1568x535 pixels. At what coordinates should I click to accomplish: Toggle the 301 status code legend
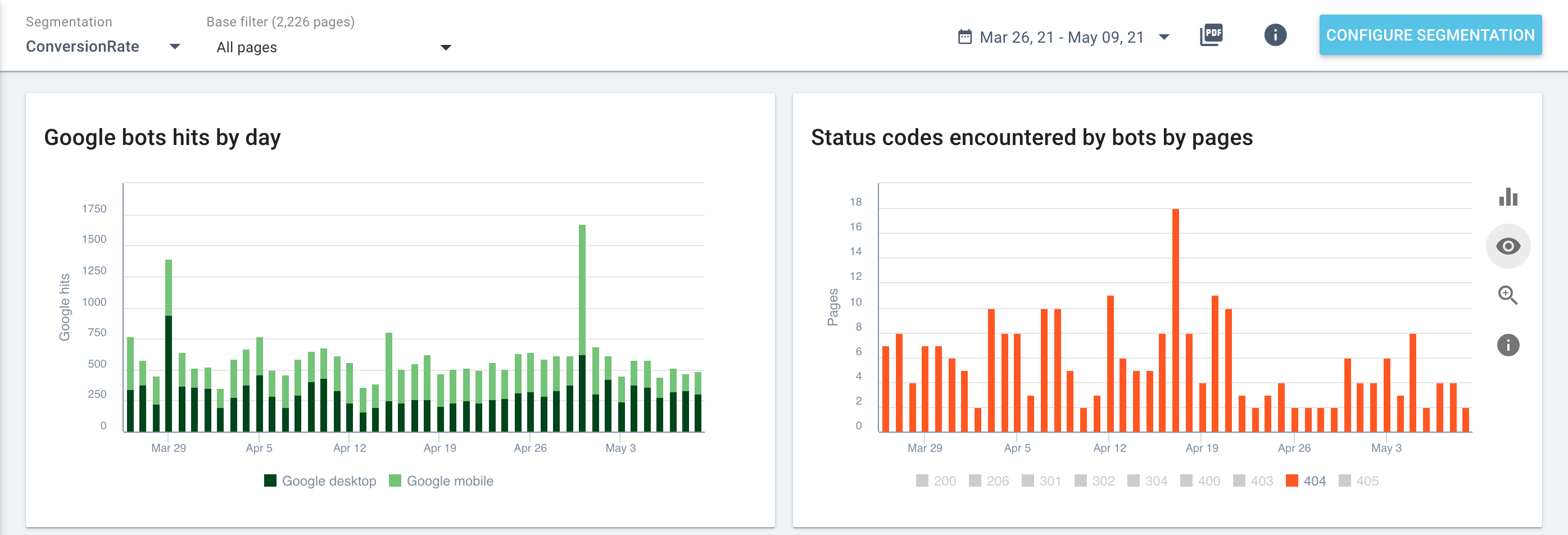(x=1041, y=481)
